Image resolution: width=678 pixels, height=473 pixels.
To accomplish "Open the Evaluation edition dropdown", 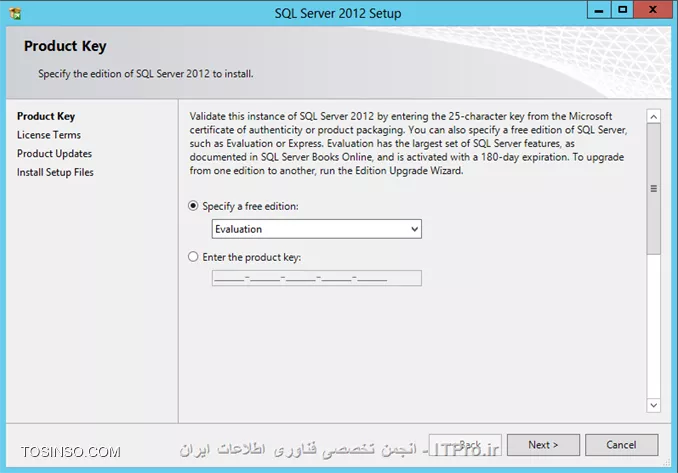I will [x=317, y=229].
